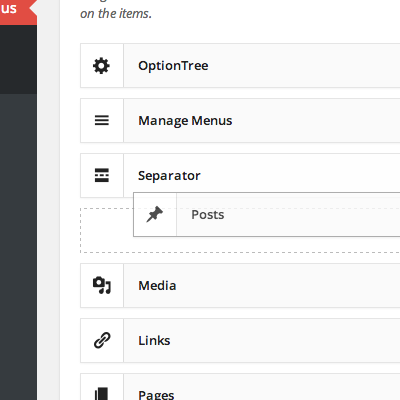Click the Separator dashed-line icon
This screenshot has height=400, width=400.
click(x=102, y=175)
